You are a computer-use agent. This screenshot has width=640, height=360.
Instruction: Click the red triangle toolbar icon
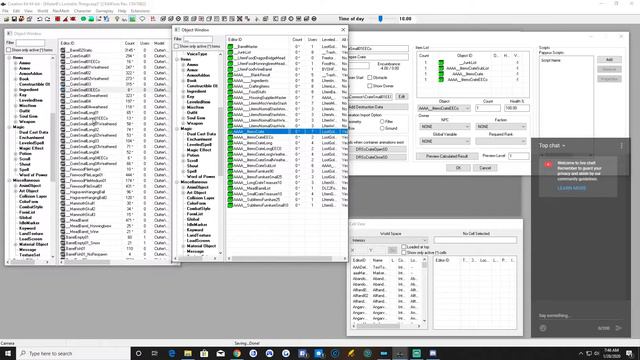click(65, 19)
